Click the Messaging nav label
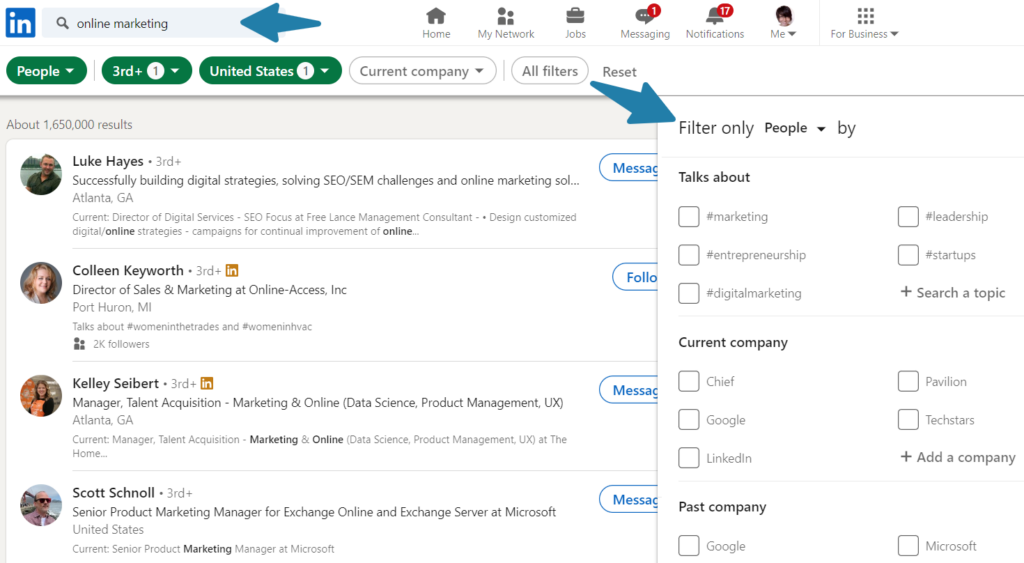Viewport: 1024px width, 563px height. pyautogui.click(x=645, y=34)
